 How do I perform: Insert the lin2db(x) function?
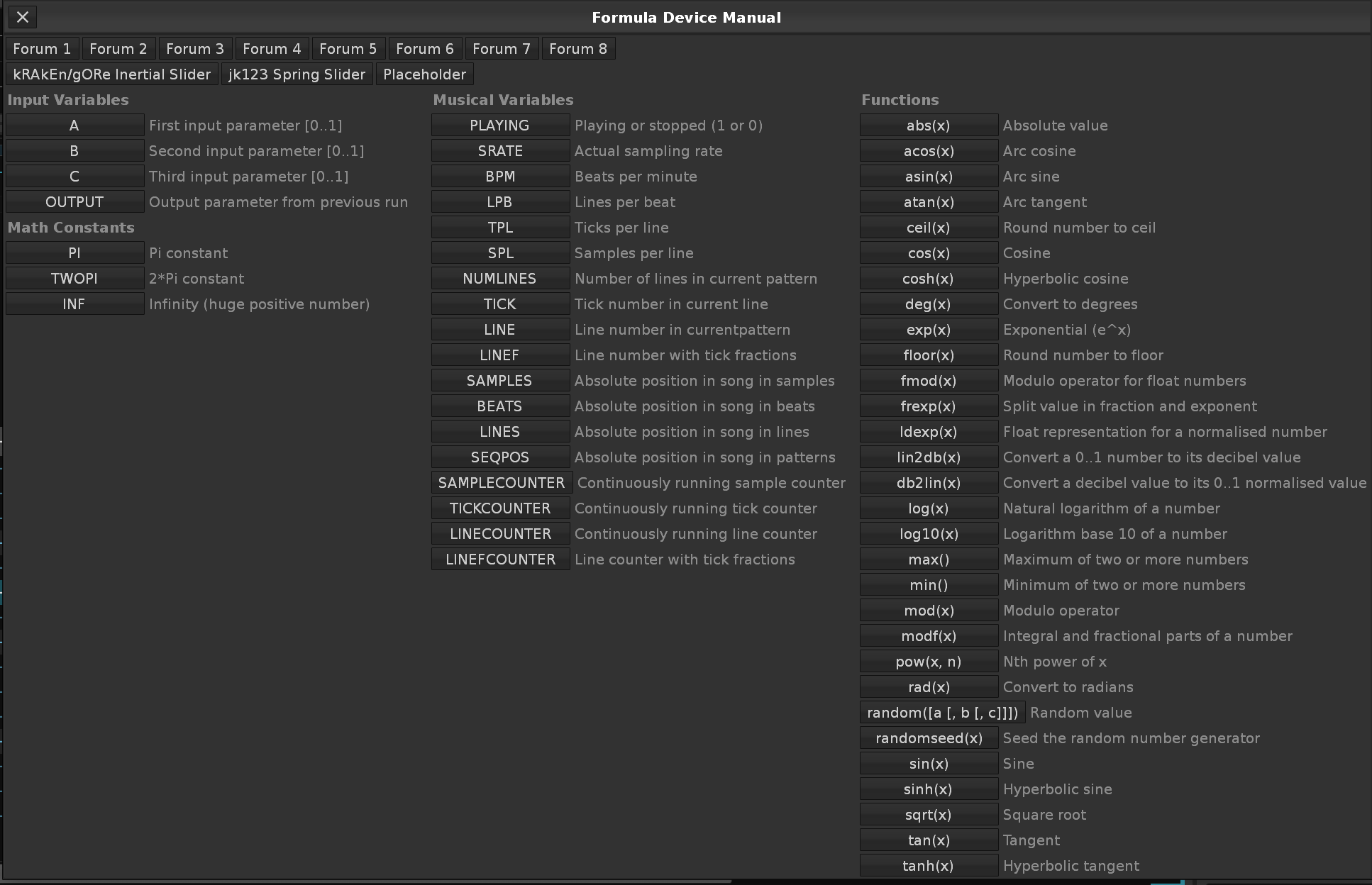pyautogui.click(x=929, y=457)
